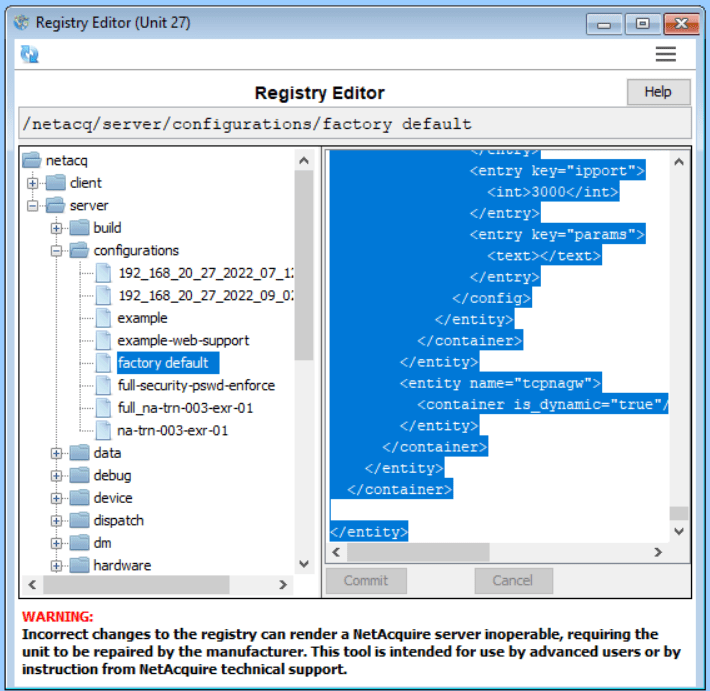Image resolution: width=710 pixels, height=691 pixels.
Task: Click the file icon beside example-web-support
Action: pyautogui.click(x=103, y=341)
